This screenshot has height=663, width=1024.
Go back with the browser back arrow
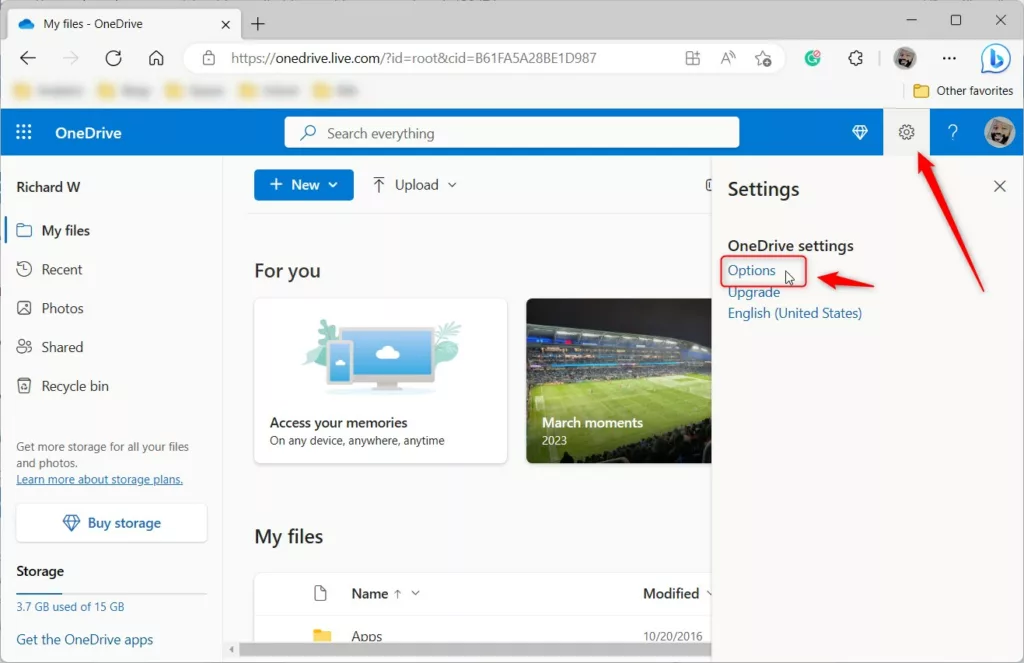coord(27,58)
